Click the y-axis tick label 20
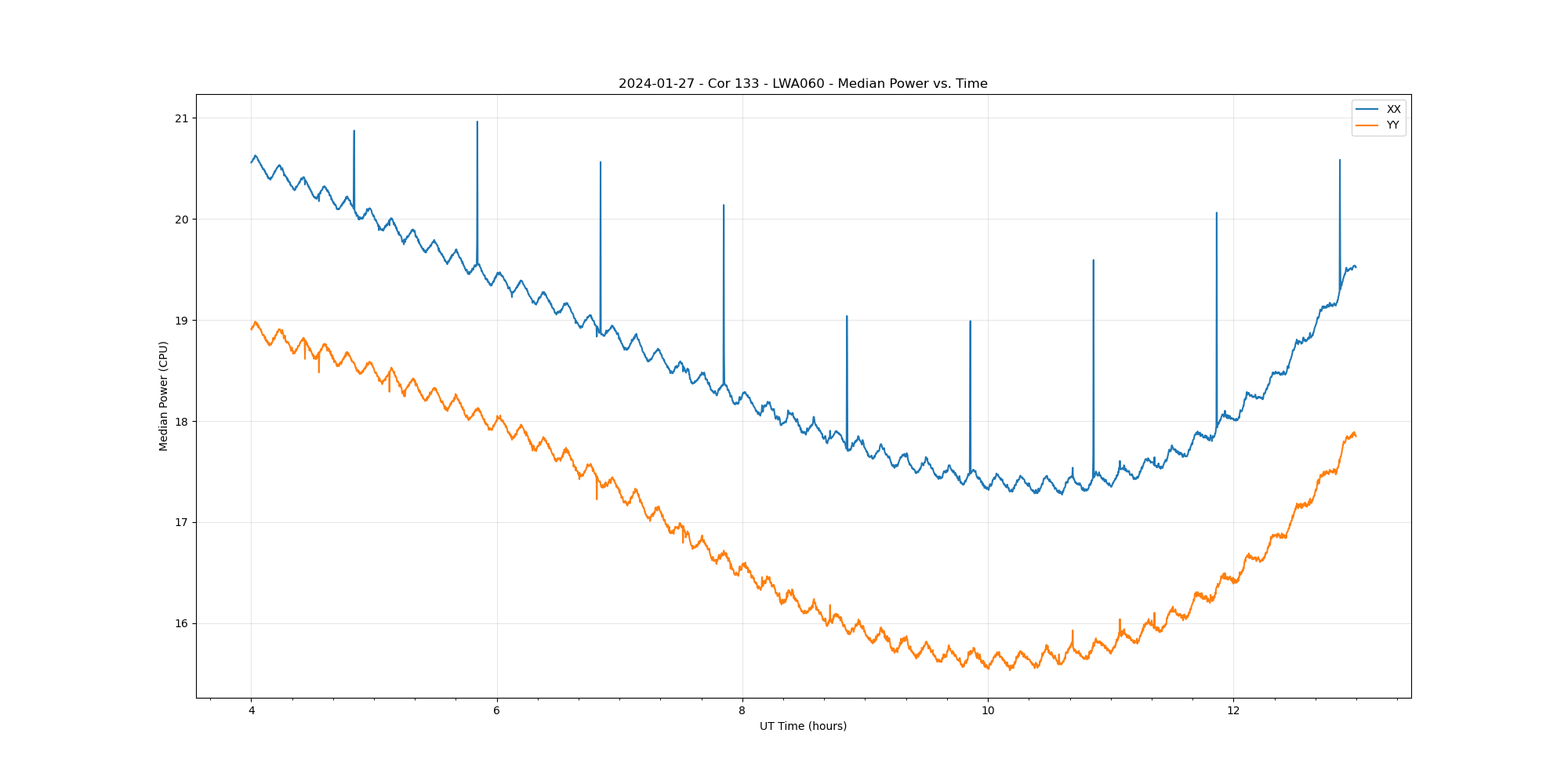The height and width of the screenshot is (784, 1568). click(x=182, y=220)
